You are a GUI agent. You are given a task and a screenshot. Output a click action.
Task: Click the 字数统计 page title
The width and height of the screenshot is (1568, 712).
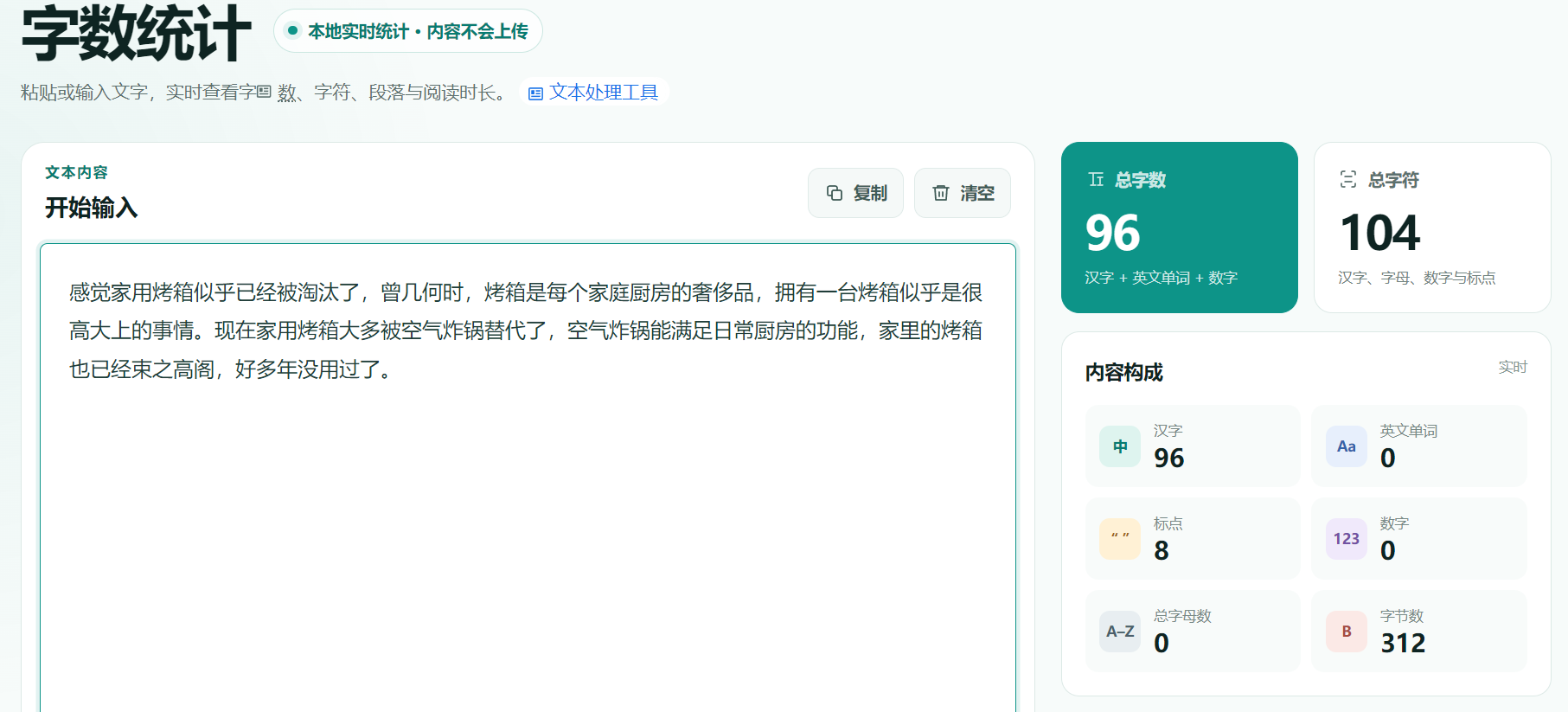(137, 33)
